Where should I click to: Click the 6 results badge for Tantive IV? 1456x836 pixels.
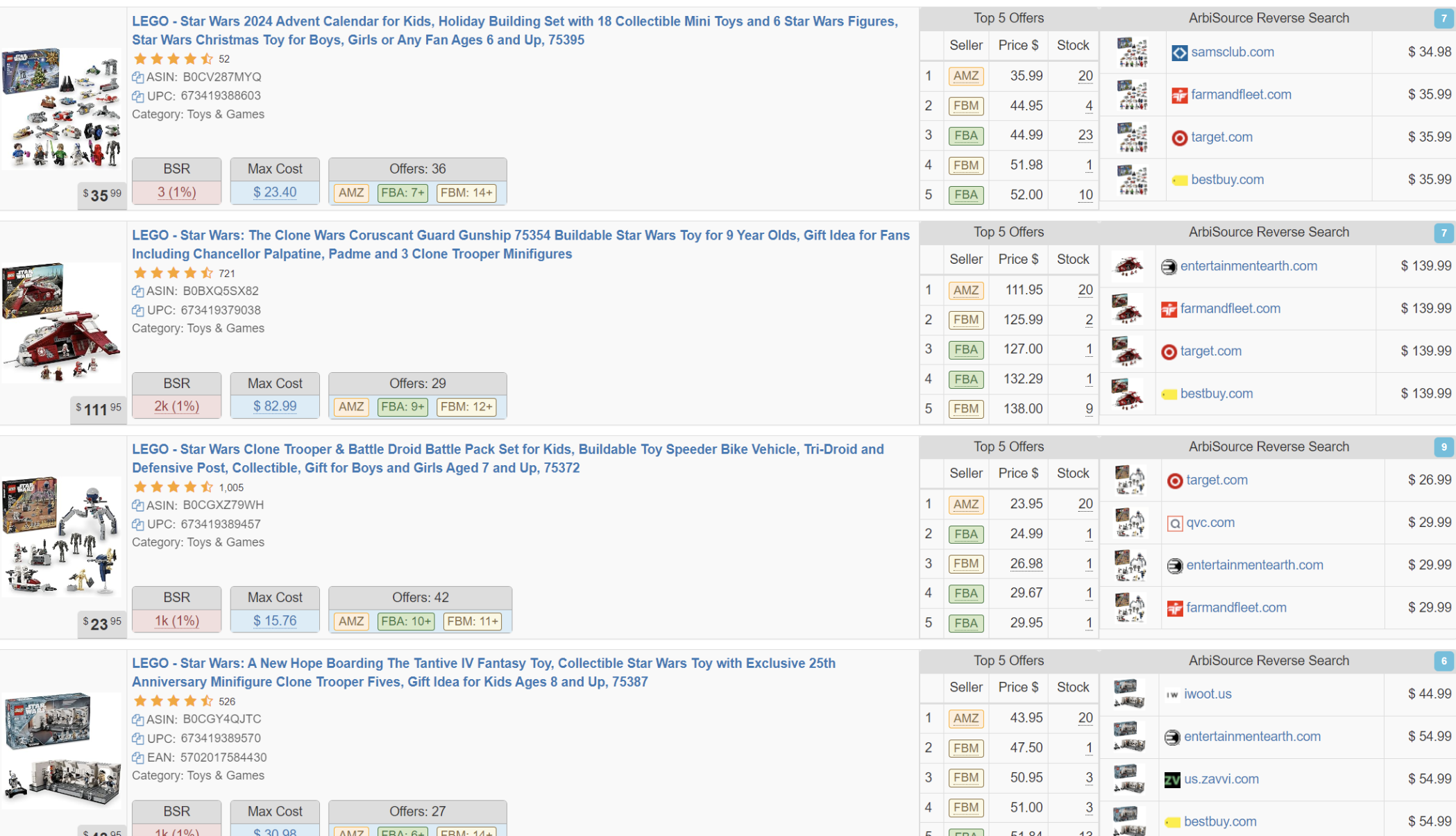click(1443, 661)
